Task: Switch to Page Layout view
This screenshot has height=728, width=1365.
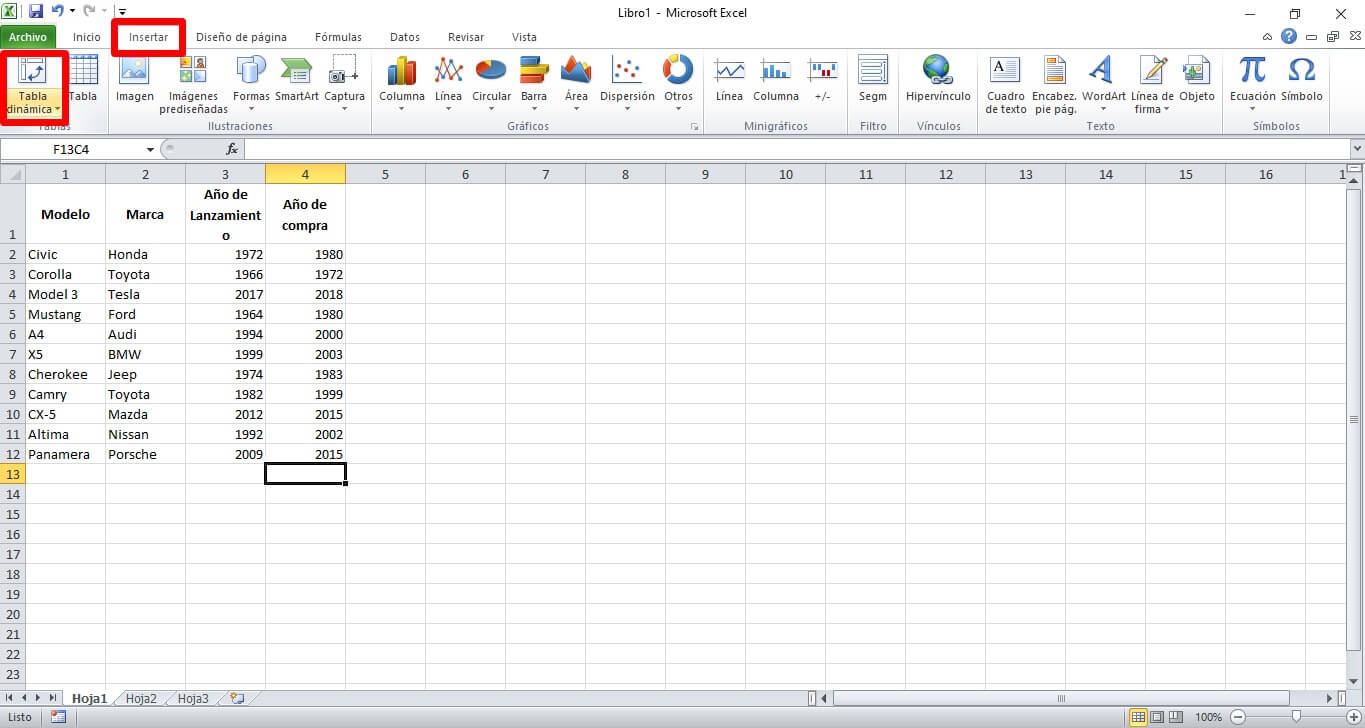Action: (1156, 717)
